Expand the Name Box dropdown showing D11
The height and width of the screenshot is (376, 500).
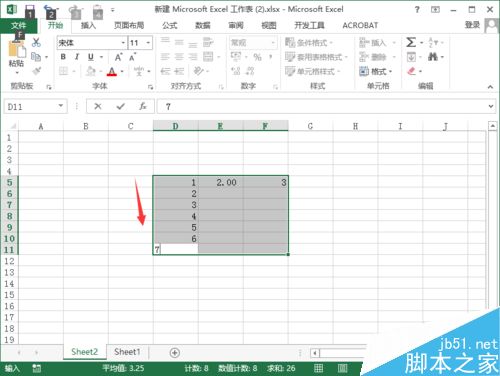pos(61,106)
